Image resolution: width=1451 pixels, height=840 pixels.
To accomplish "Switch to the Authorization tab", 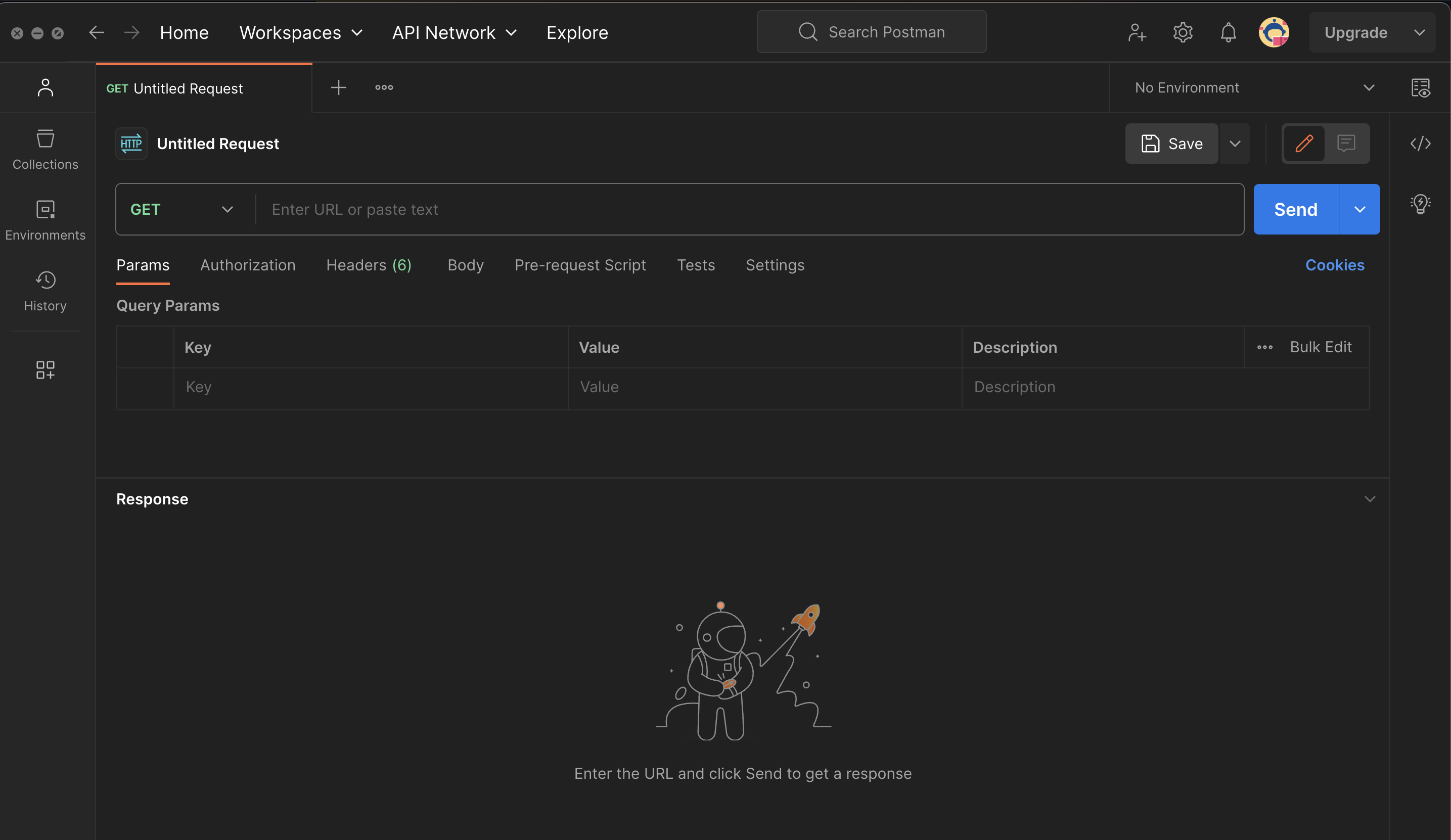I will point(248,265).
